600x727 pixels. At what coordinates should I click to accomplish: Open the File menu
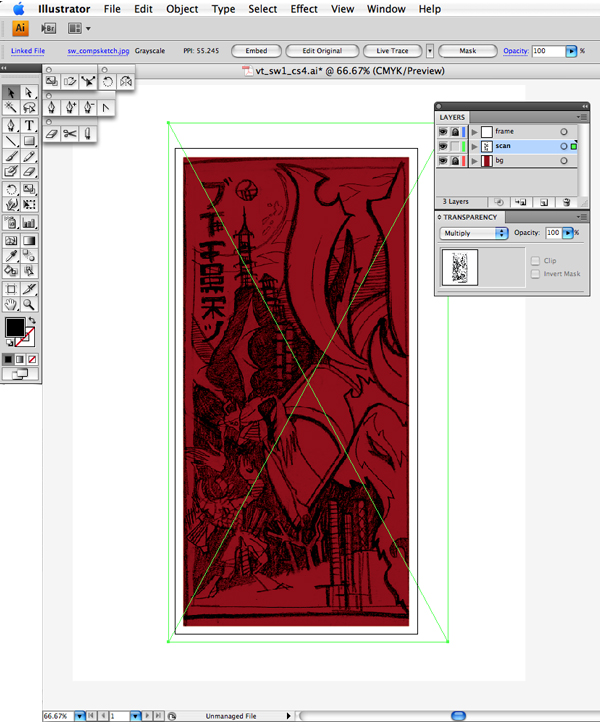pos(112,9)
